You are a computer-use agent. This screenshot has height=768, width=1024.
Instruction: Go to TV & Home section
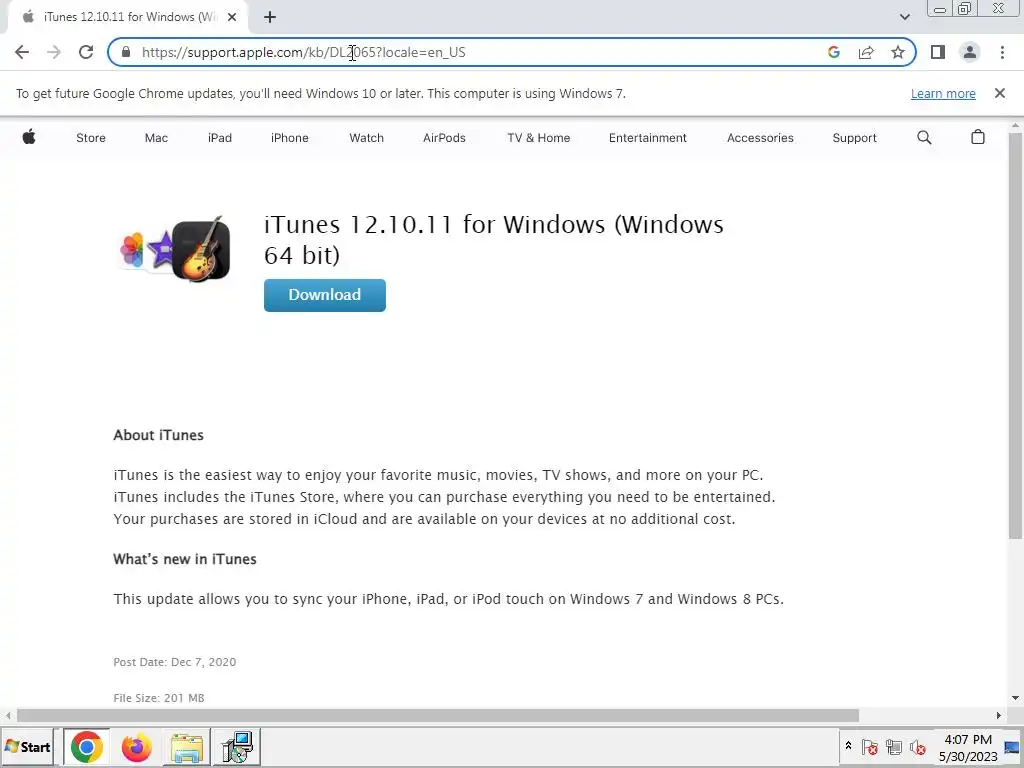click(539, 138)
